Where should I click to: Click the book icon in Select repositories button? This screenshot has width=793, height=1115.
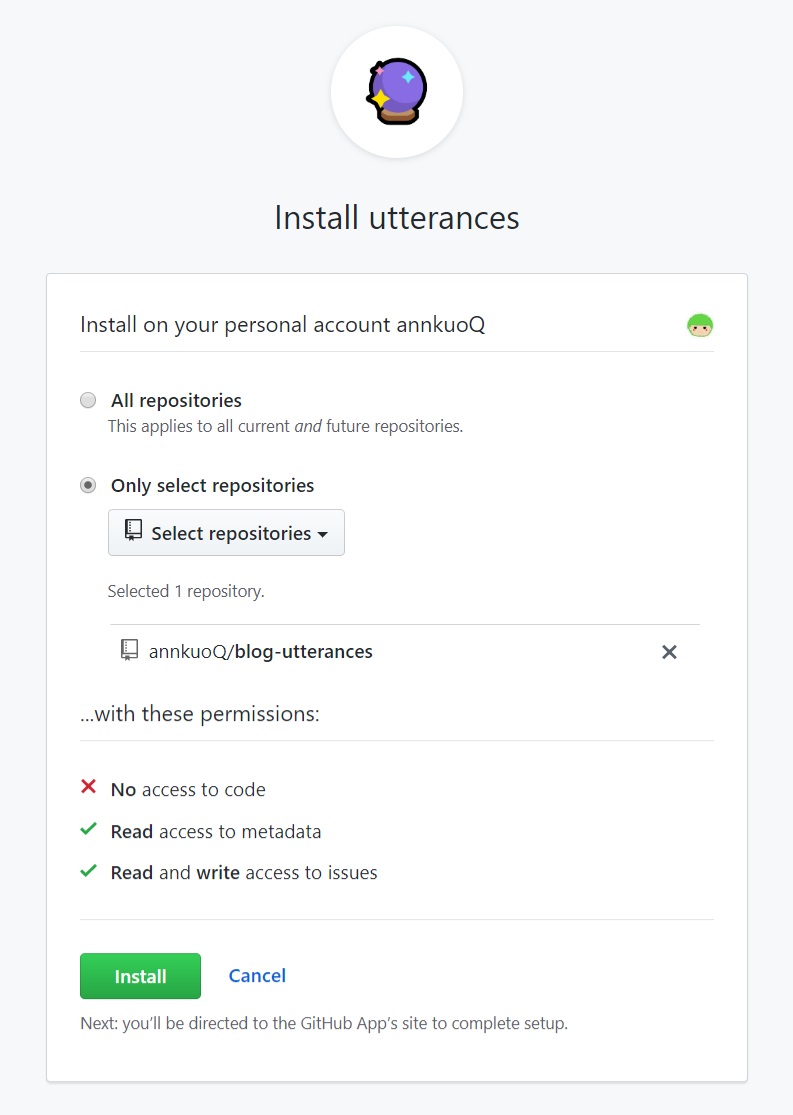coord(133,530)
